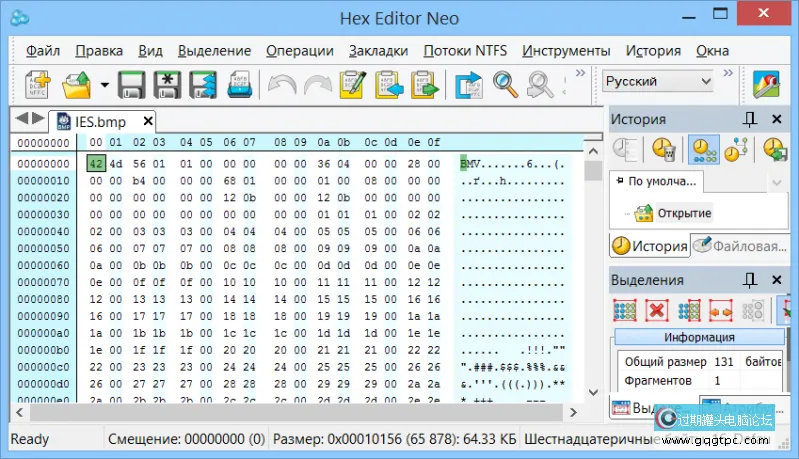This screenshot has height=459, width=799.
Task: Expand history branch list chevron
Action: 777,182
